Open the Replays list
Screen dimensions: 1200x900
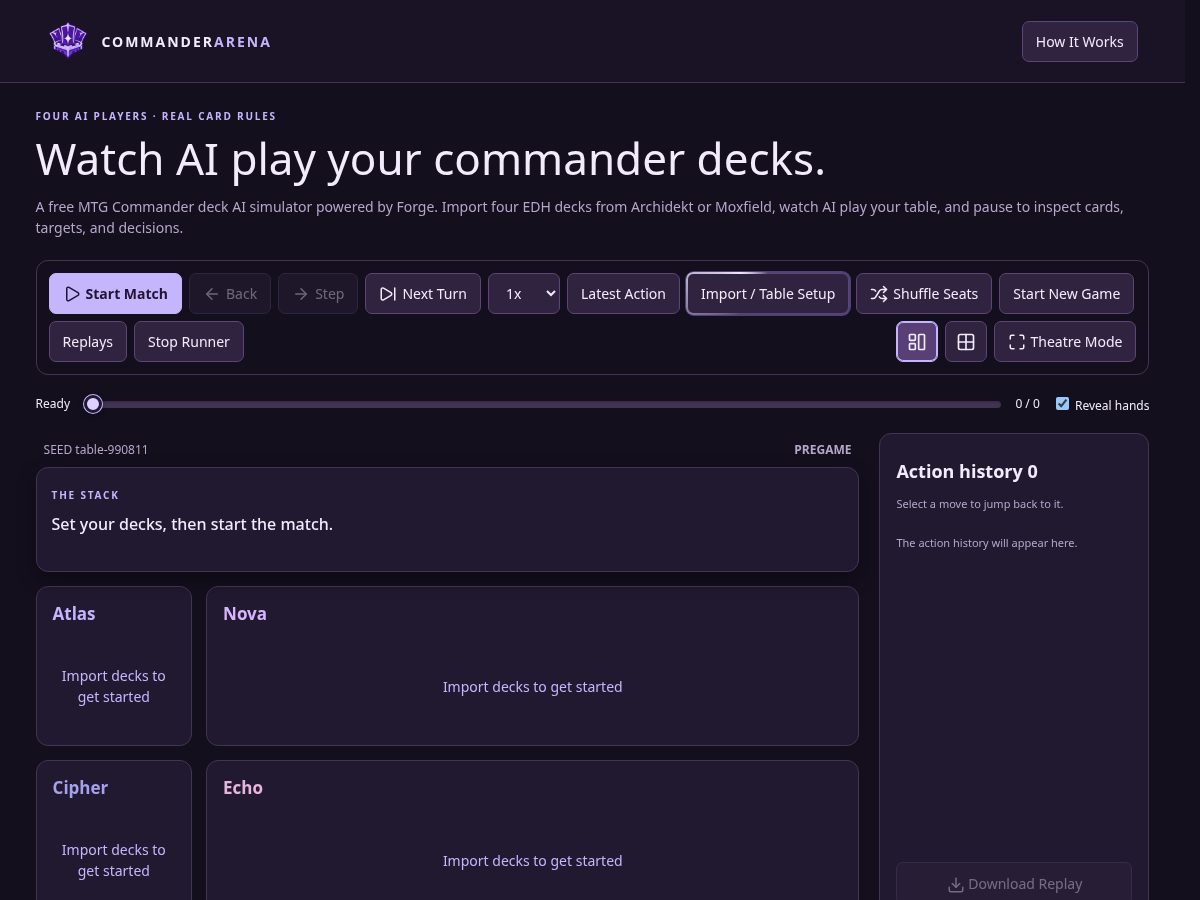[x=88, y=342]
